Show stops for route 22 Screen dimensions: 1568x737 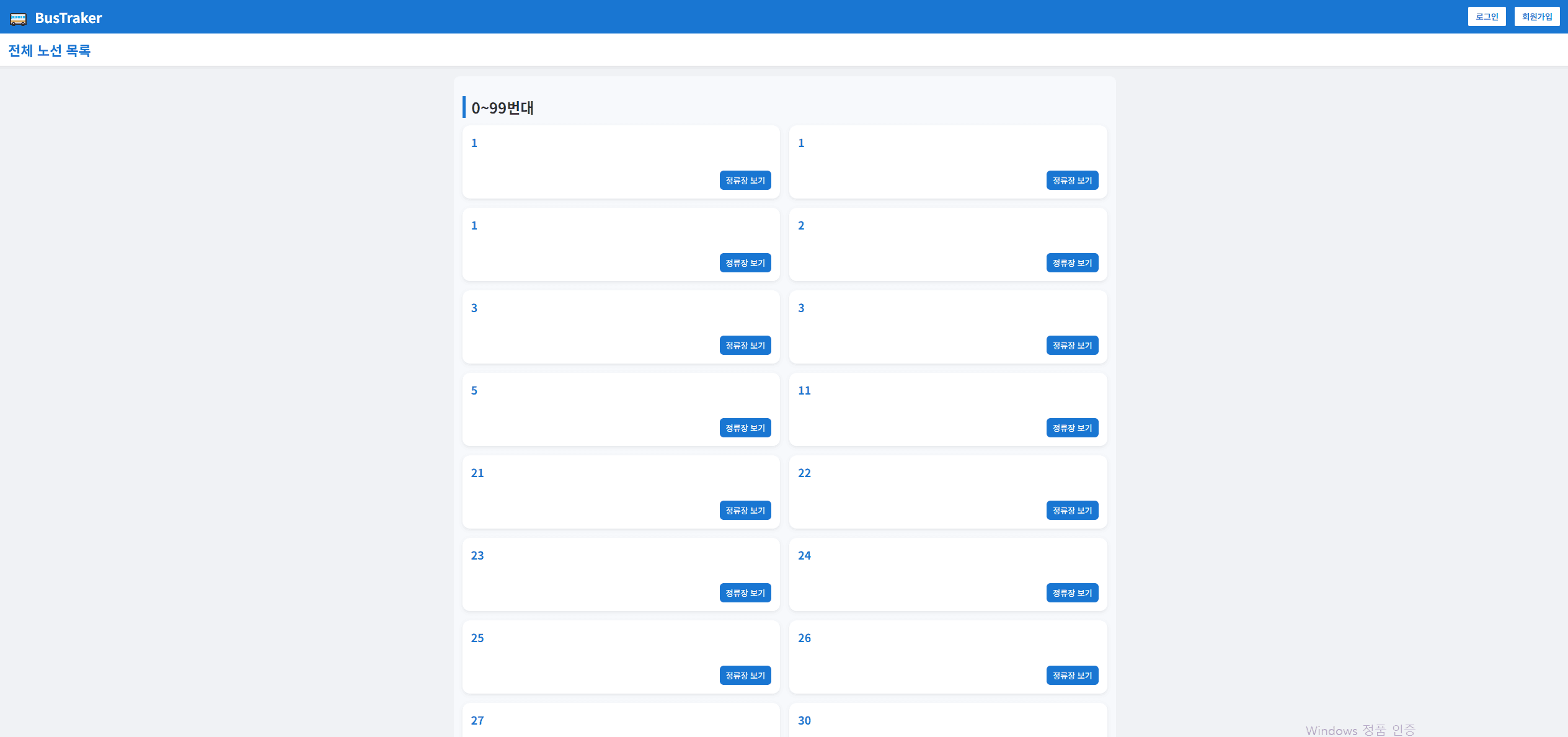click(1071, 511)
